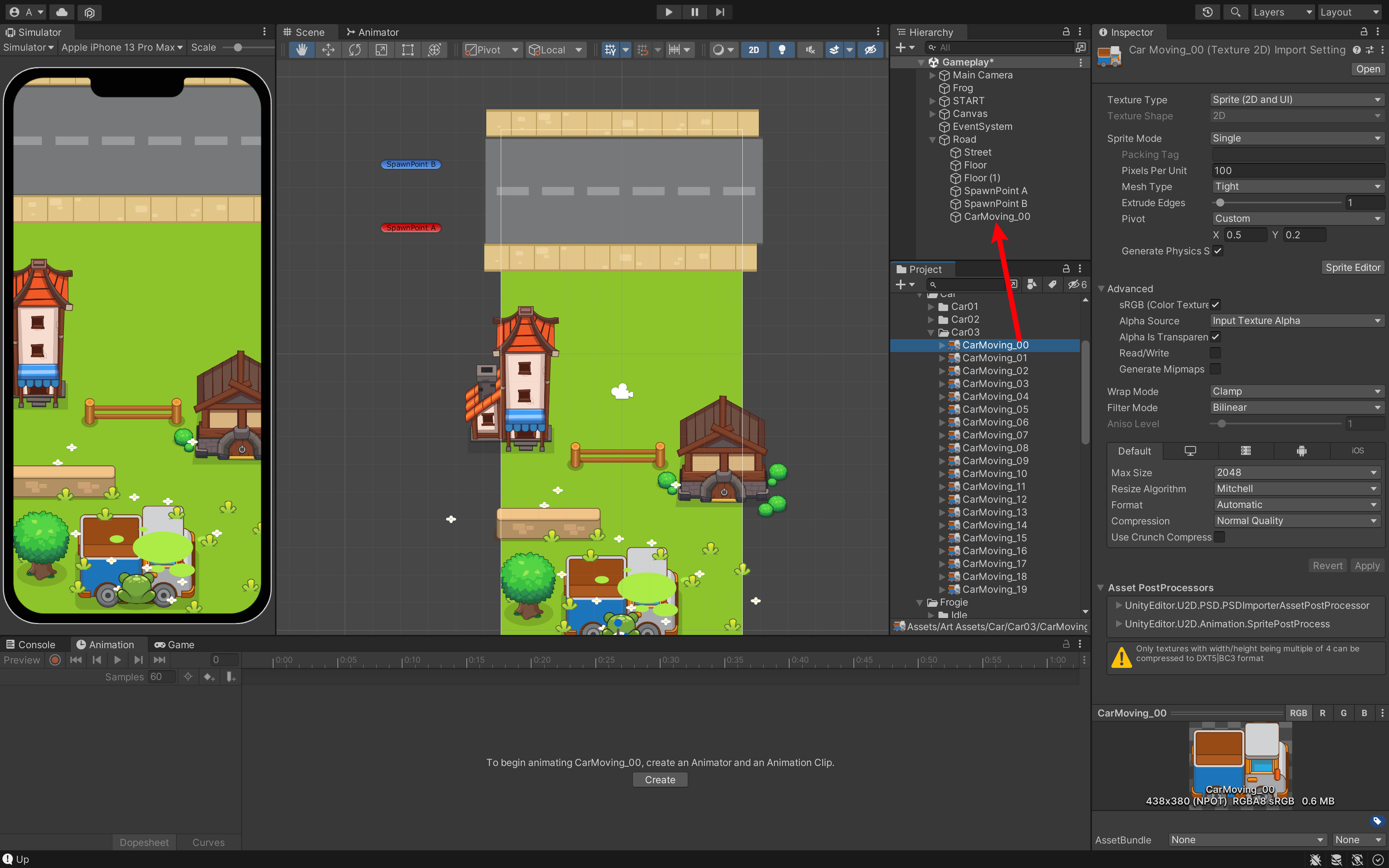Select the Rotate tool
The height and width of the screenshot is (868, 1389).
pyautogui.click(x=355, y=50)
